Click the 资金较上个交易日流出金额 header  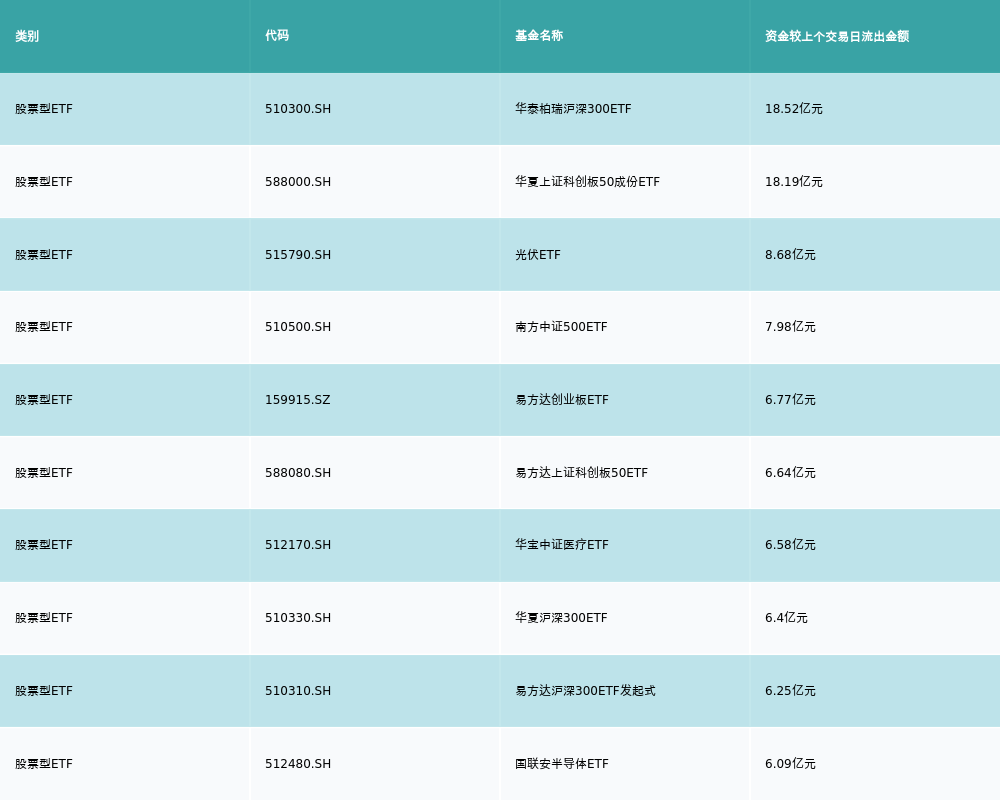pos(837,36)
